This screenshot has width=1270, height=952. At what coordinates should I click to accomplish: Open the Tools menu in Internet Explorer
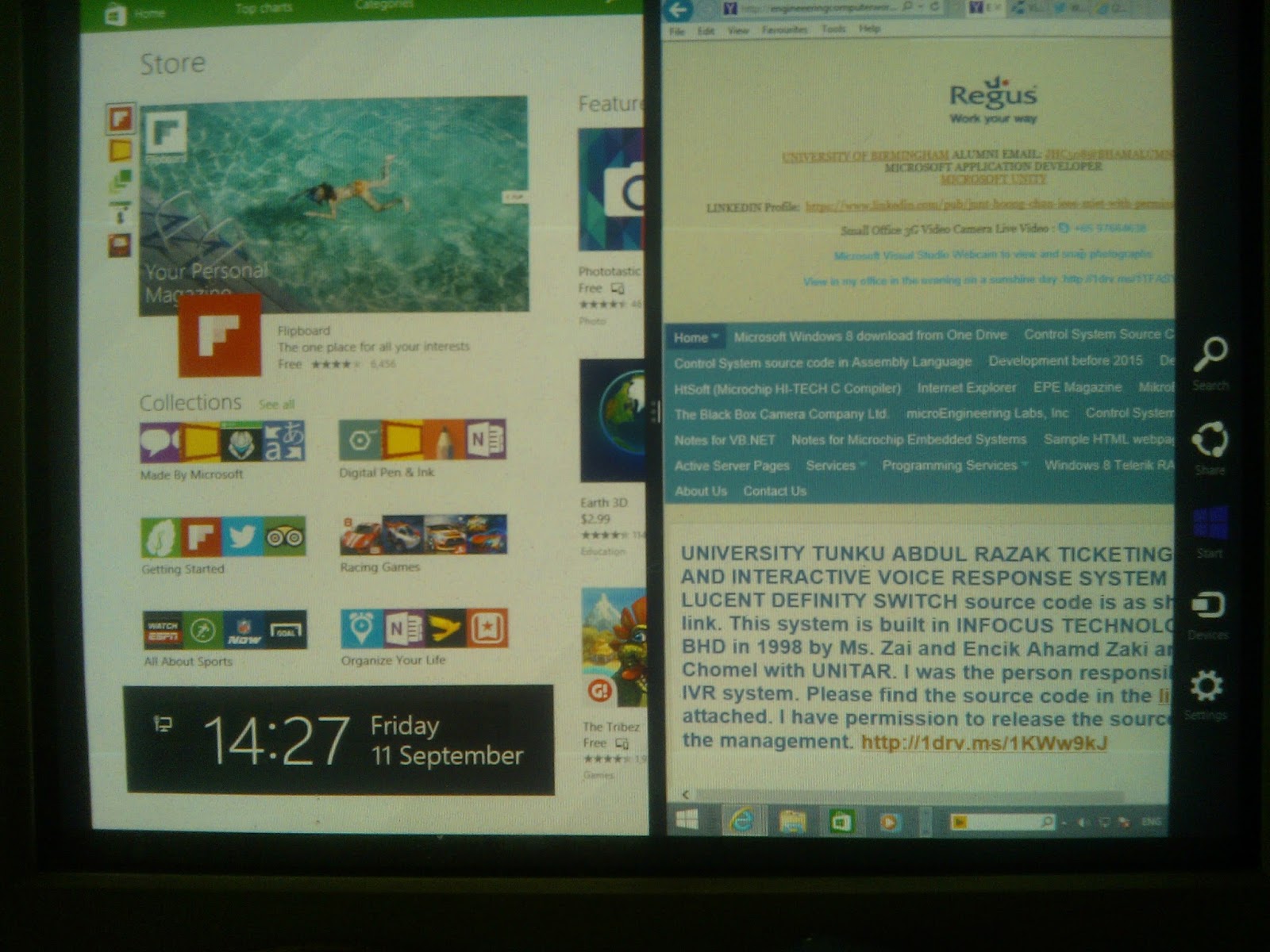[x=833, y=29]
